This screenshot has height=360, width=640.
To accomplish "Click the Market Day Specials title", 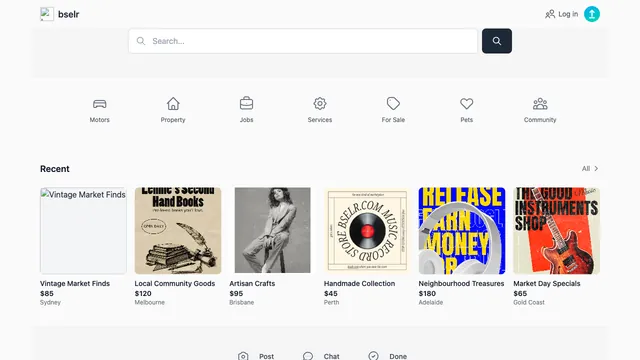I will pyautogui.click(x=547, y=283).
